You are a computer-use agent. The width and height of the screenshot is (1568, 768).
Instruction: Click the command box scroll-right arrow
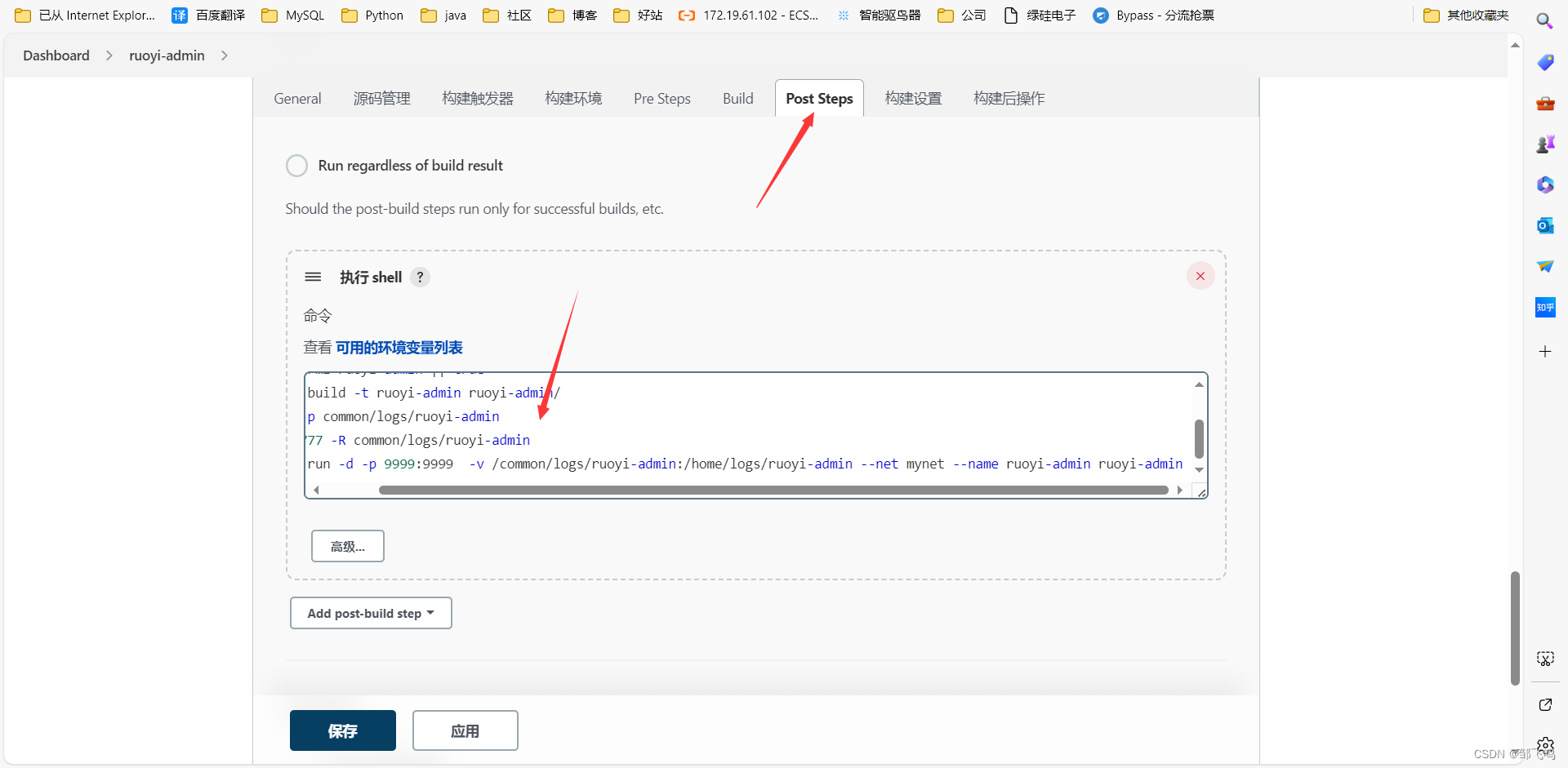coord(1180,491)
